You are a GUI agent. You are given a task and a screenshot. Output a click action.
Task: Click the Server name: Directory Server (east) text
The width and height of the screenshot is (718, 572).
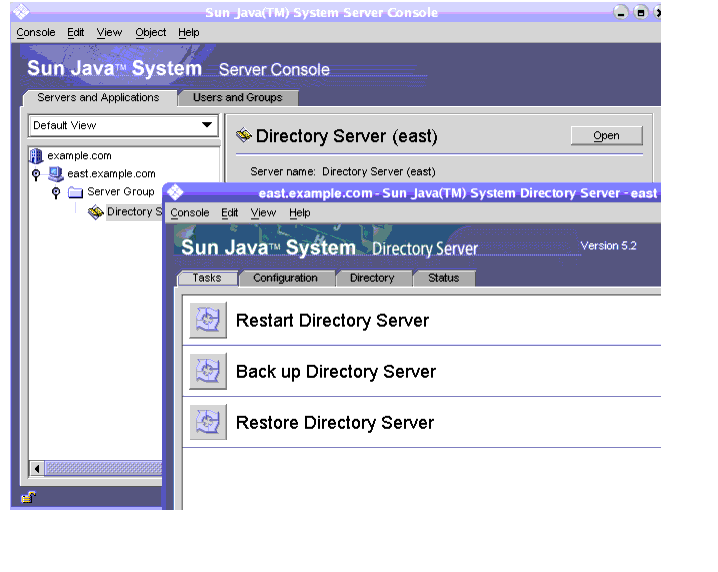(x=343, y=172)
